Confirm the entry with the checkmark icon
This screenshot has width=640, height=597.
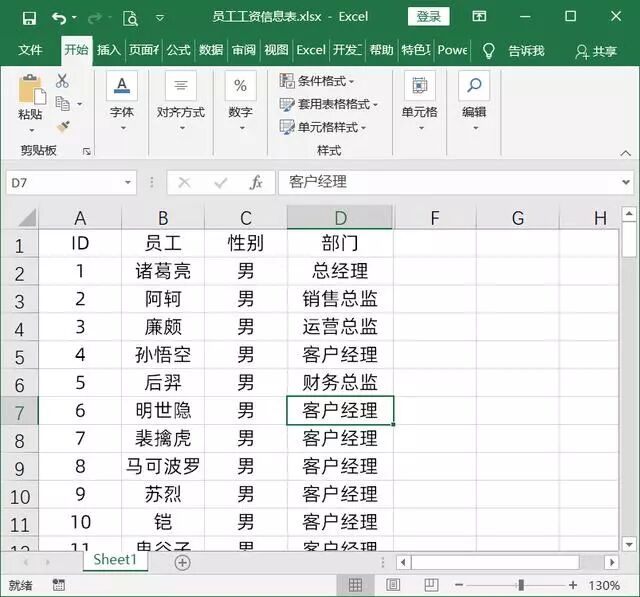[x=220, y=183]
